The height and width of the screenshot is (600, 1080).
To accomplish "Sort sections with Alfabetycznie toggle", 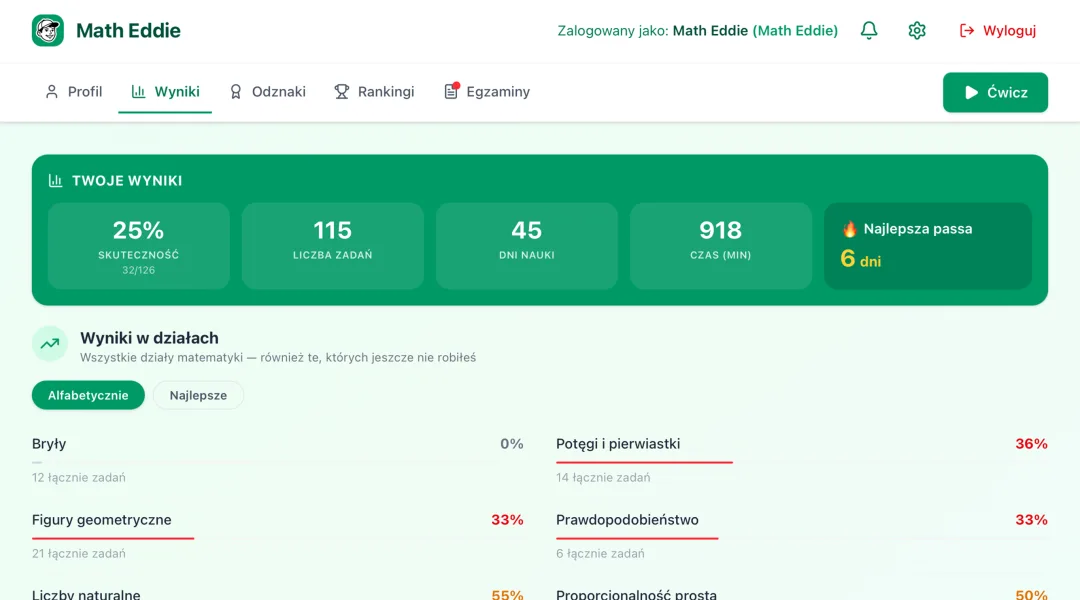I will [x=88, y=395].
